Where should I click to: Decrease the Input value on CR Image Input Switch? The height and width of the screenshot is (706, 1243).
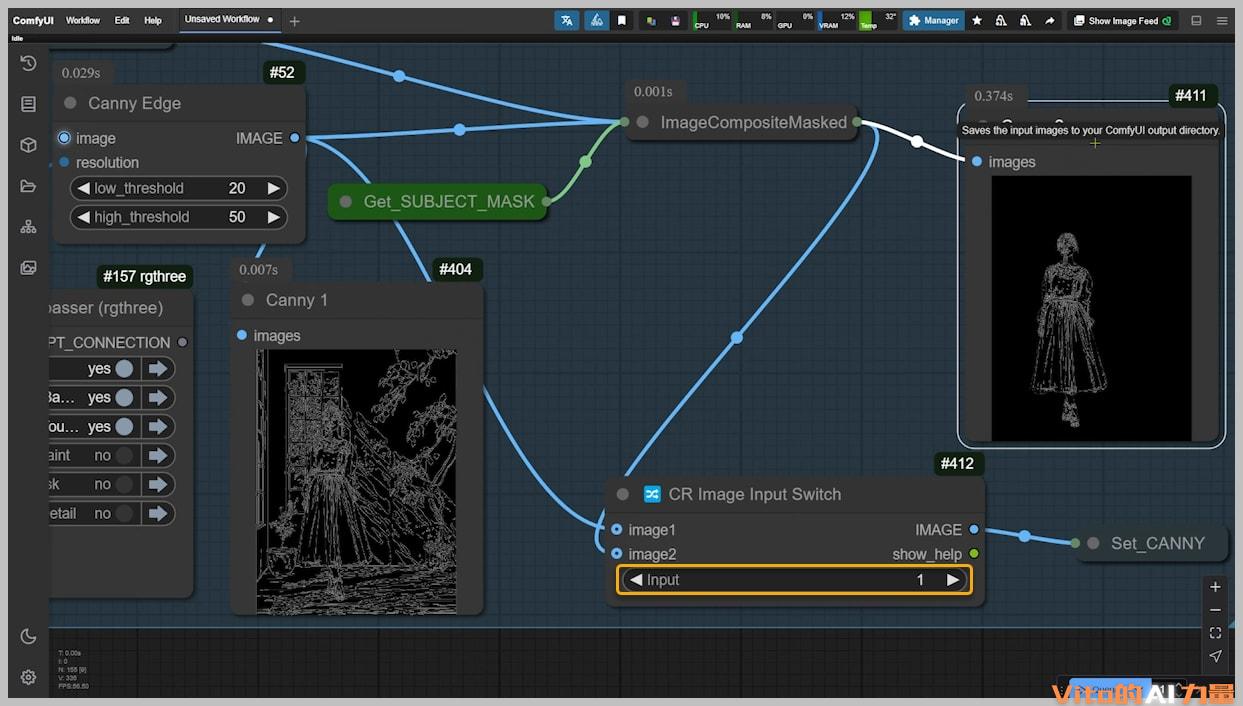pyautogui.click(x=636, y=580)
